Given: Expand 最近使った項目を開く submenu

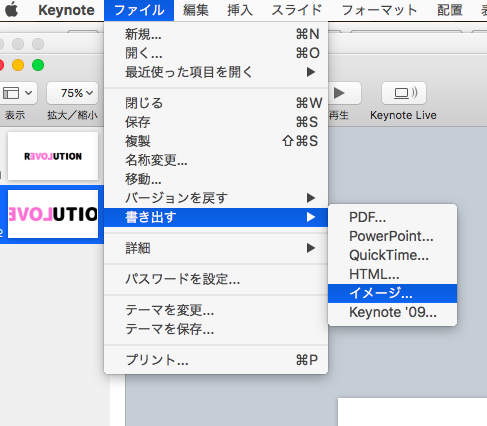Looking at the screenshot, I should tap(216, 72).
